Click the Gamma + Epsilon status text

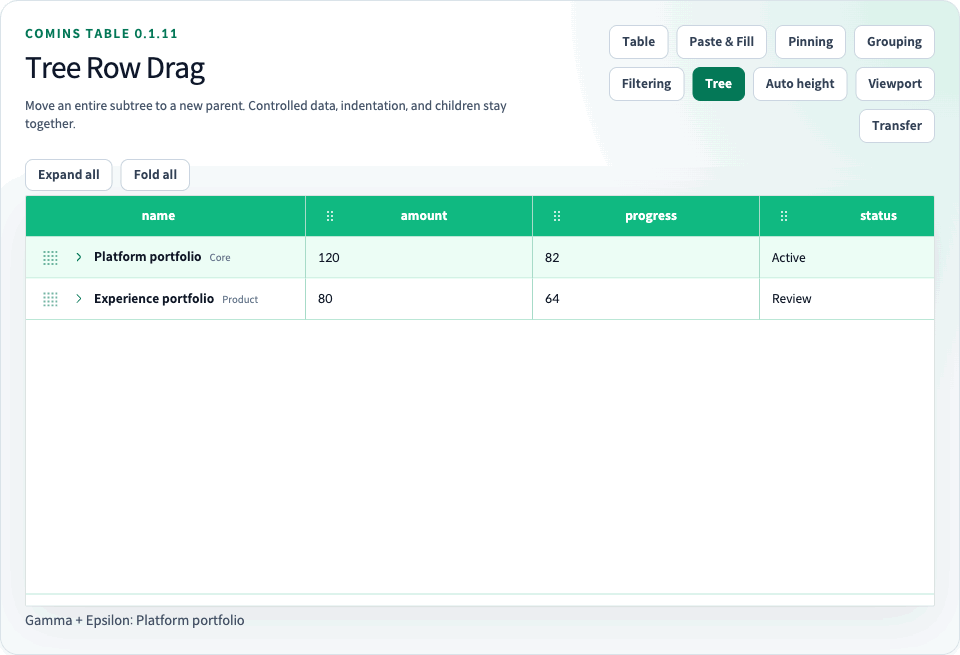(x=135, y=621)
